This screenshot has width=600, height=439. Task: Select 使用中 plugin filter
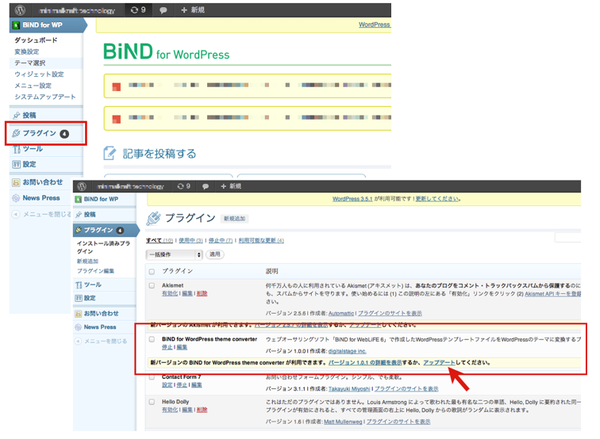coord(191,241)
